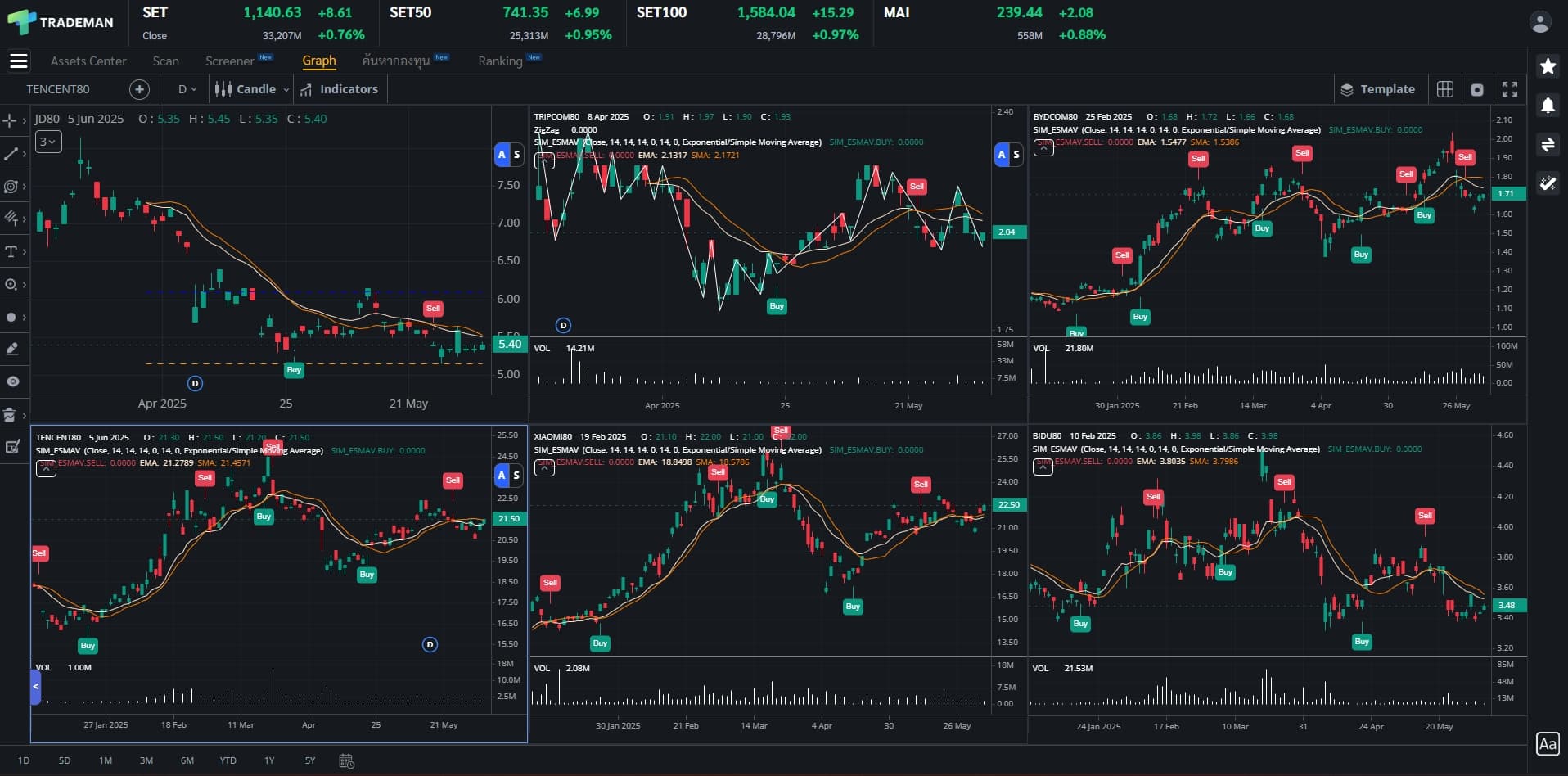Collapse the indicator legend on BIDU80 chart

point(1043,467)
